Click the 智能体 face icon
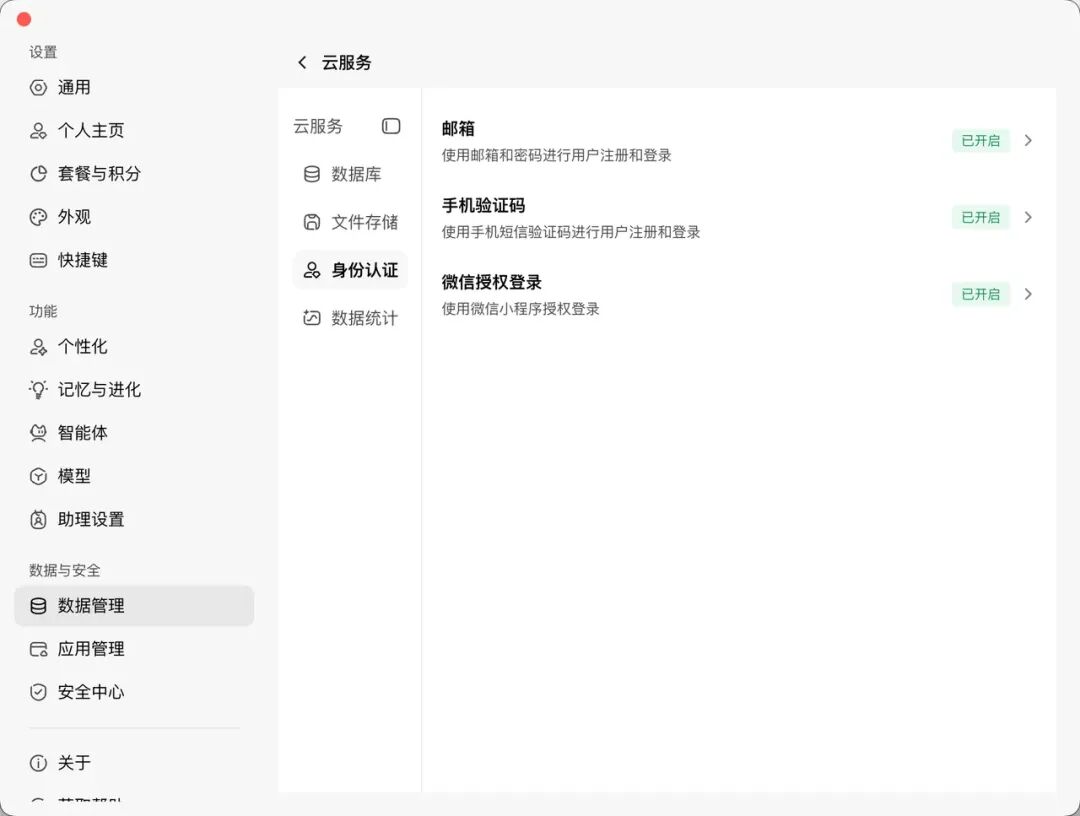1080x816 pixels. click(39, 433)
